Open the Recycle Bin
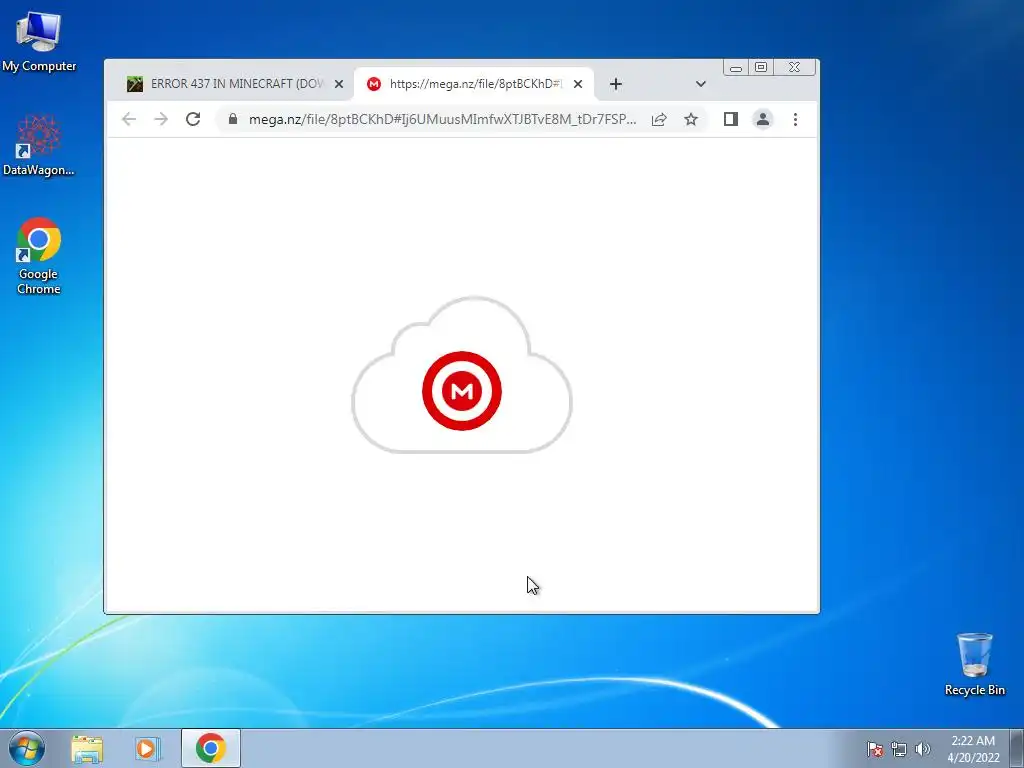1024x768 pixels. [x=974, y=664]
